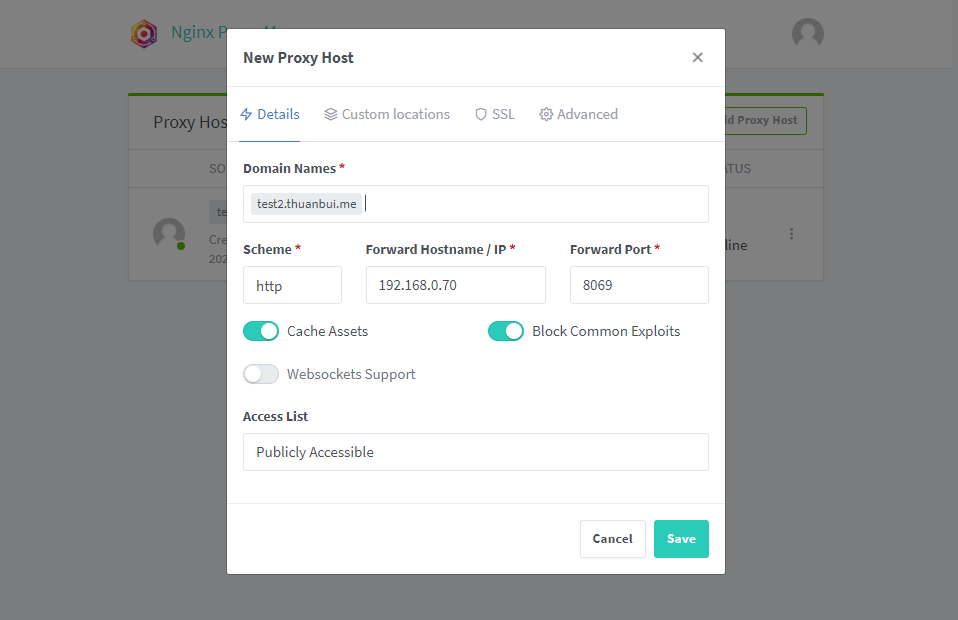The width and height of the screenshot is (958, 620).
Task: Click the gear Advanced icon
Action: click(x=546, y=114)
